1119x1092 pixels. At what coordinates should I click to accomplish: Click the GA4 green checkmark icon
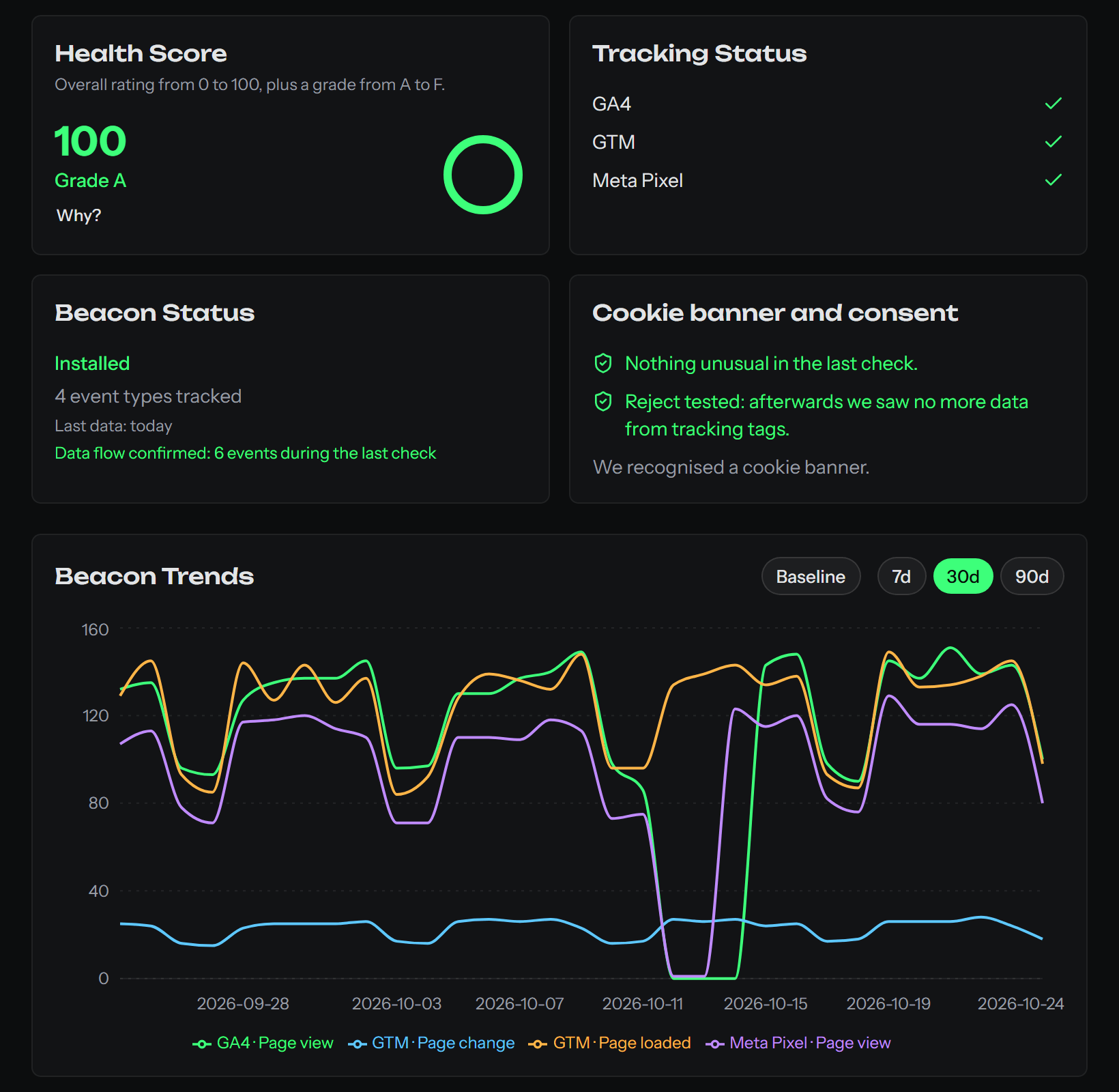tap(1053, 104)
